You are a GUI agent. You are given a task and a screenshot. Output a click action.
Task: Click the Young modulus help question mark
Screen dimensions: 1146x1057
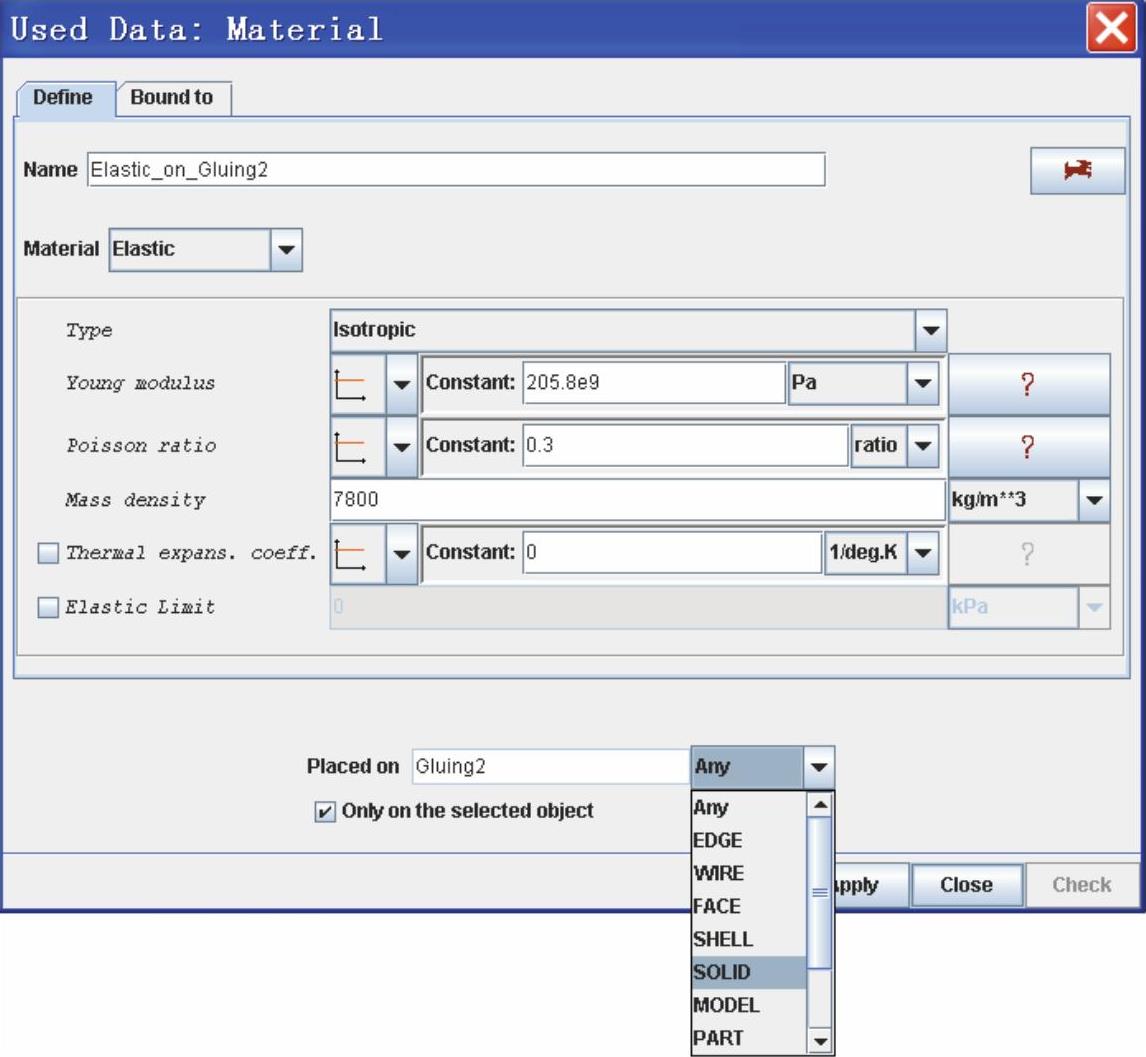point(1028,384)
